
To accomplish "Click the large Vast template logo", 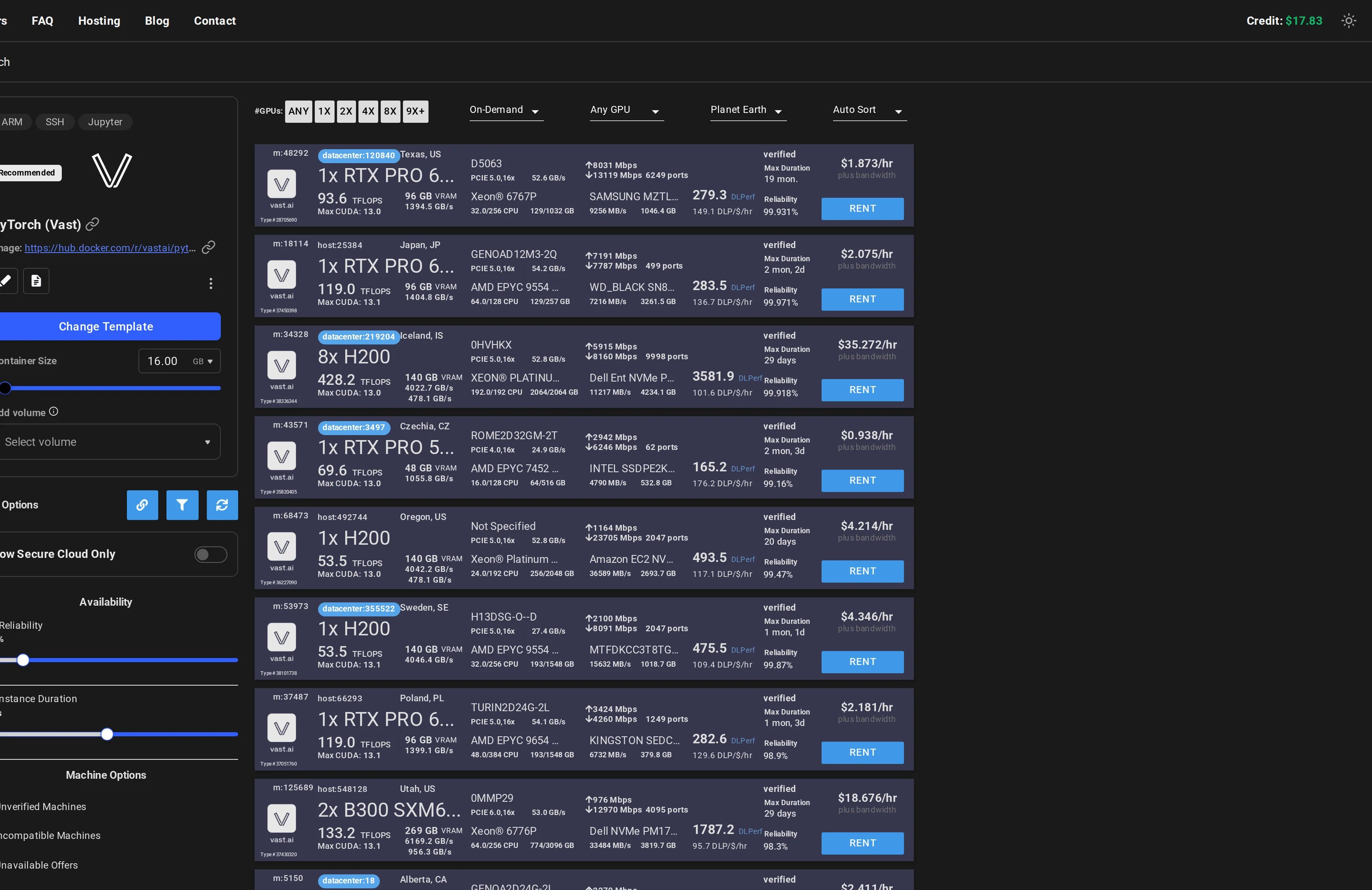I will click(x=112, y=171).
